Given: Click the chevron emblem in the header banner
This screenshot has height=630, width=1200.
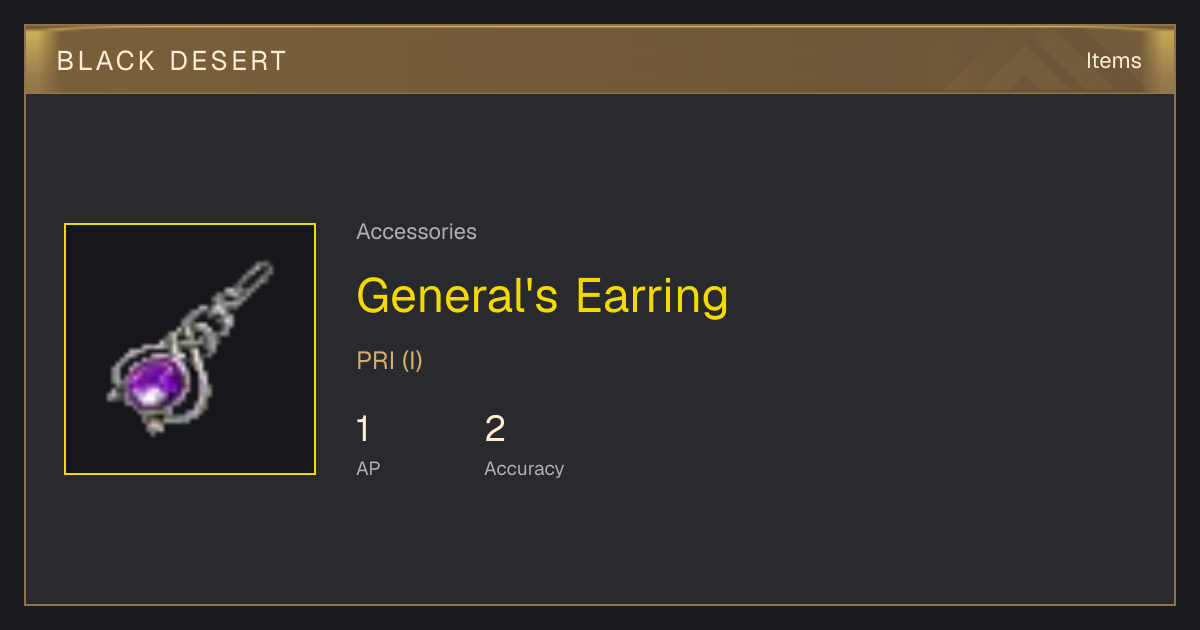Looking at the screenshot, I should (1030, 65).
